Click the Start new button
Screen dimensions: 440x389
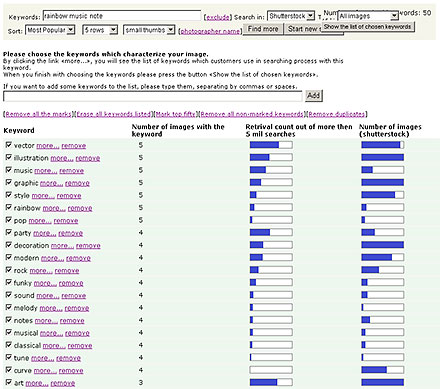[x=303, y=29]
